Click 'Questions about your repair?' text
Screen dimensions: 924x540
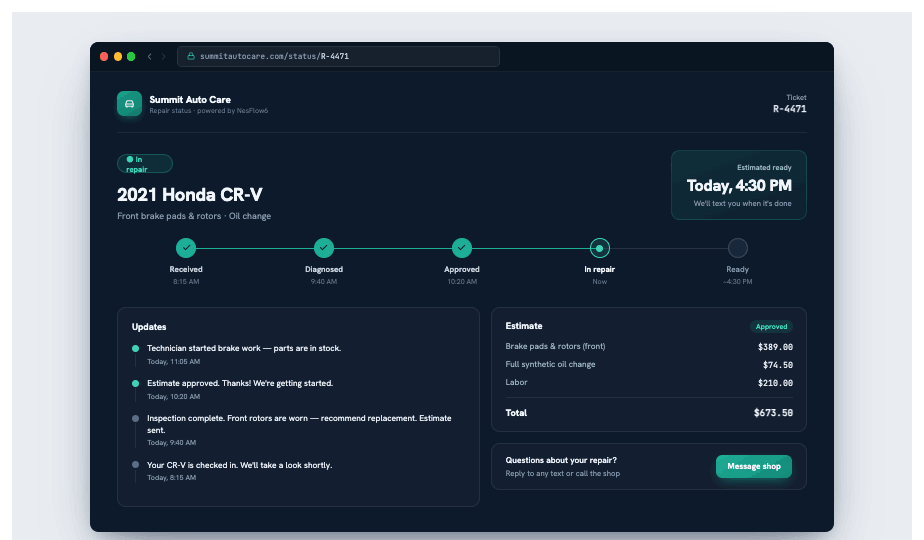pos(561,460)
